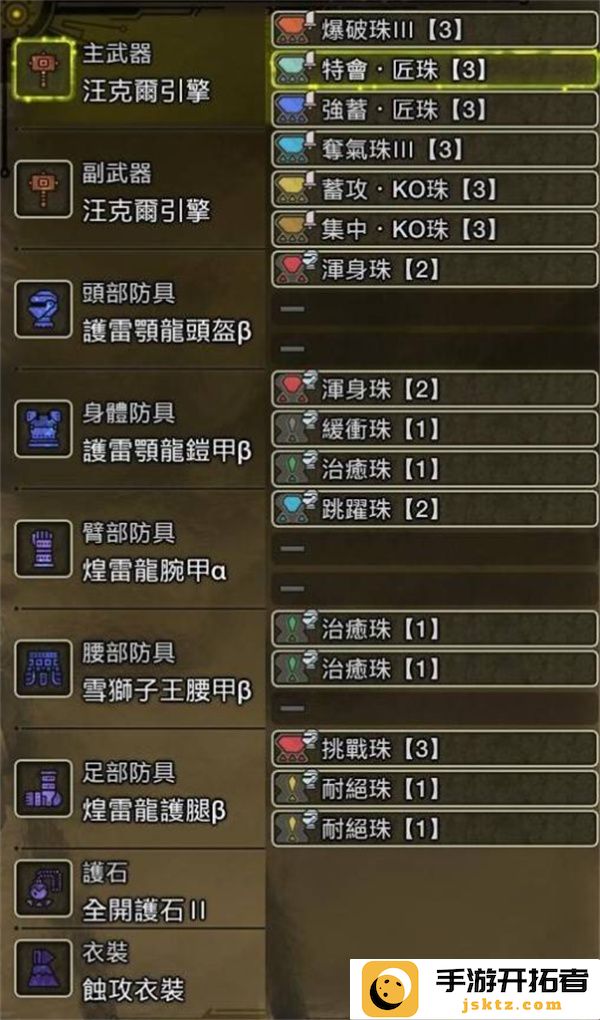The height and width of the screenshot is (1020, 600).
Task: Click the leg armor boots icon
Action: [x=43, y=788]
